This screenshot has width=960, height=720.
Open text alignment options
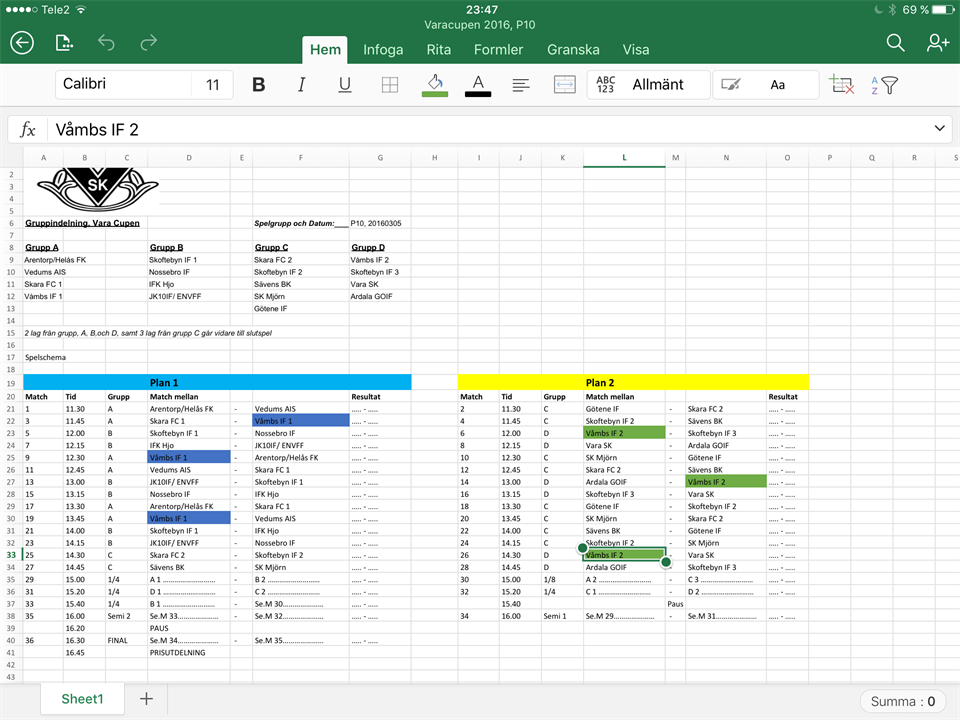pos(520,85)
